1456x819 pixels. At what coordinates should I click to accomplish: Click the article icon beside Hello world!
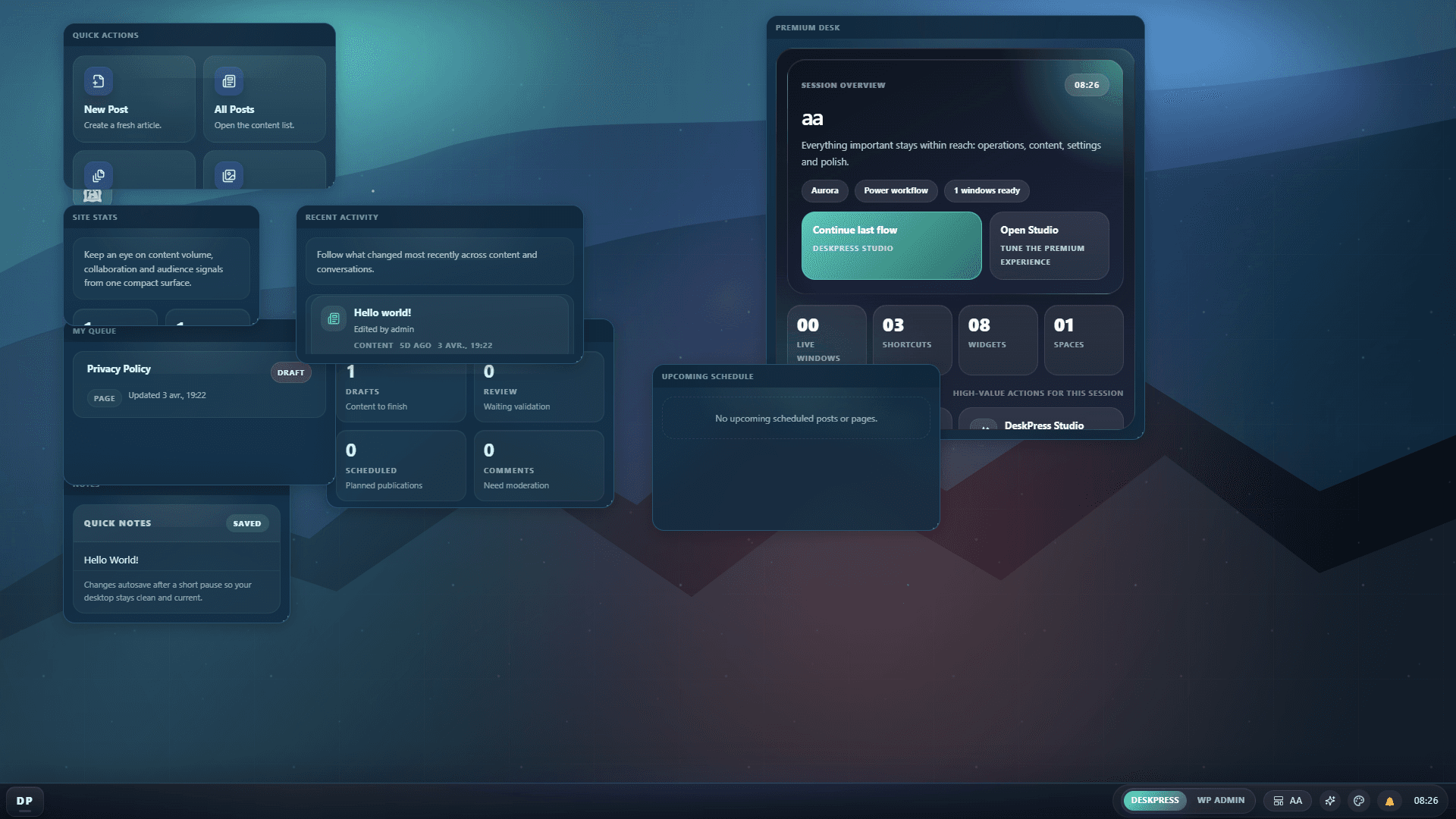pyautogui.click(x=333, y=318)
